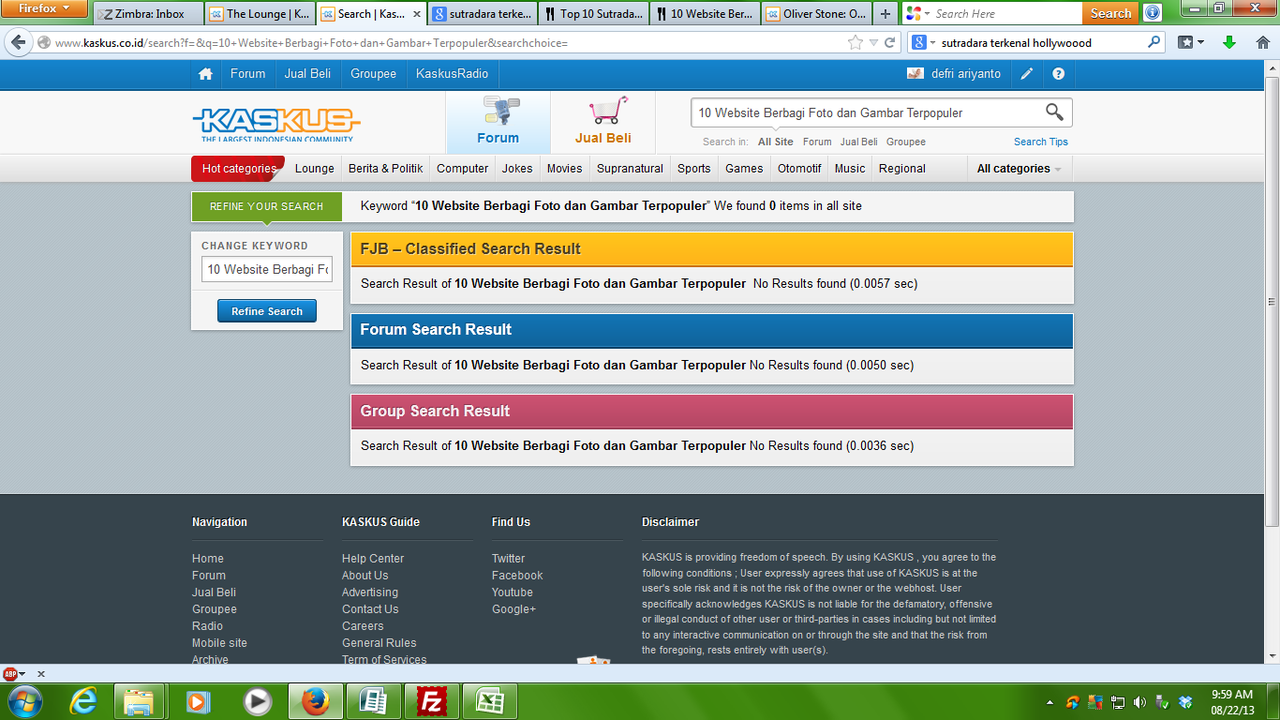The width and height of the screenshot is (1280, 720).
Task: Go to Firefox home page icon
Action: point(1263,43)
